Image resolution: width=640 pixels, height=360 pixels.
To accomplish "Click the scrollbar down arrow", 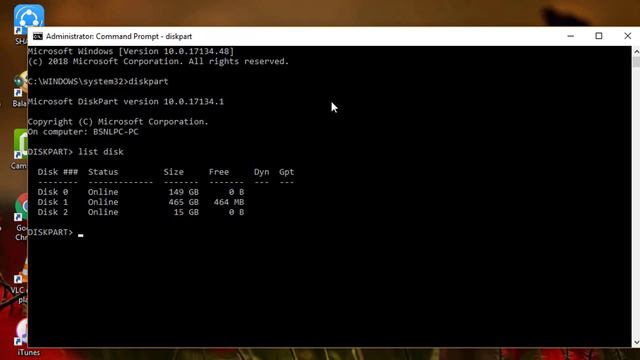I will point(636,342).
